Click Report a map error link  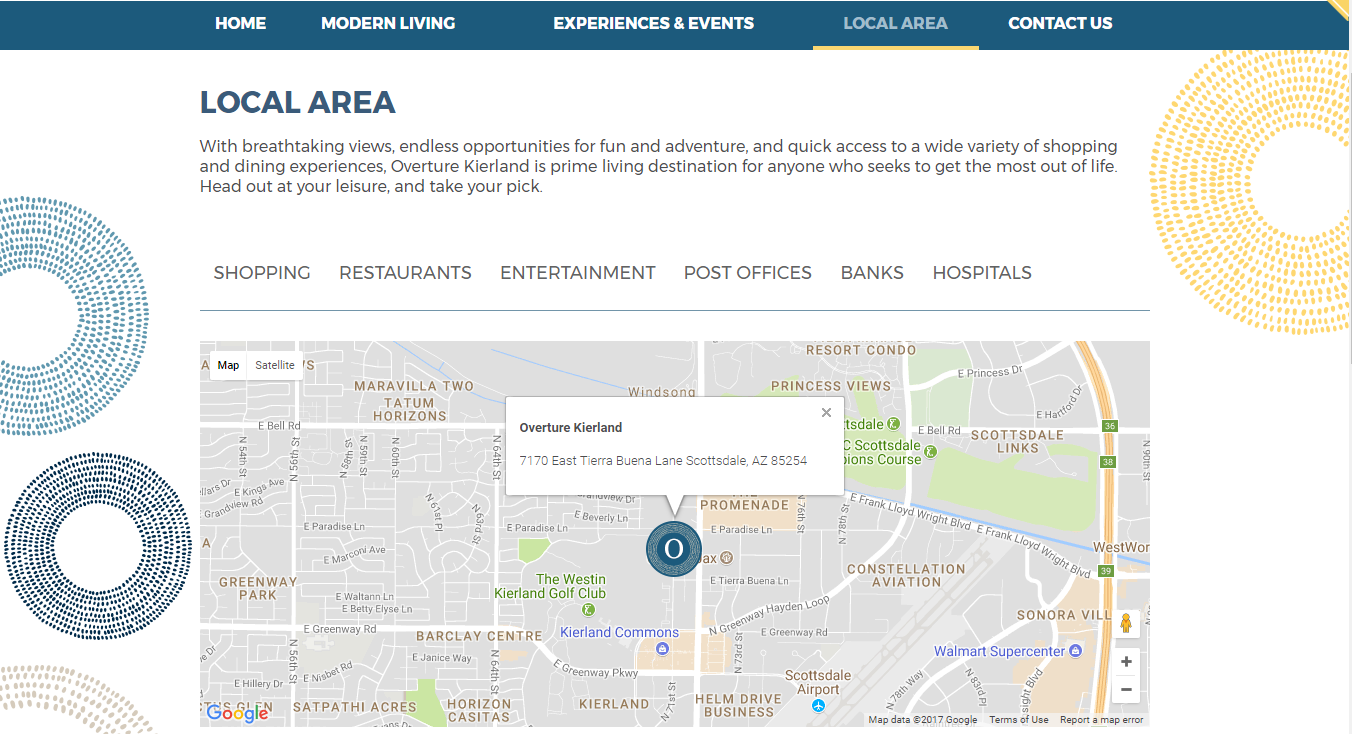coord(1102,720)
